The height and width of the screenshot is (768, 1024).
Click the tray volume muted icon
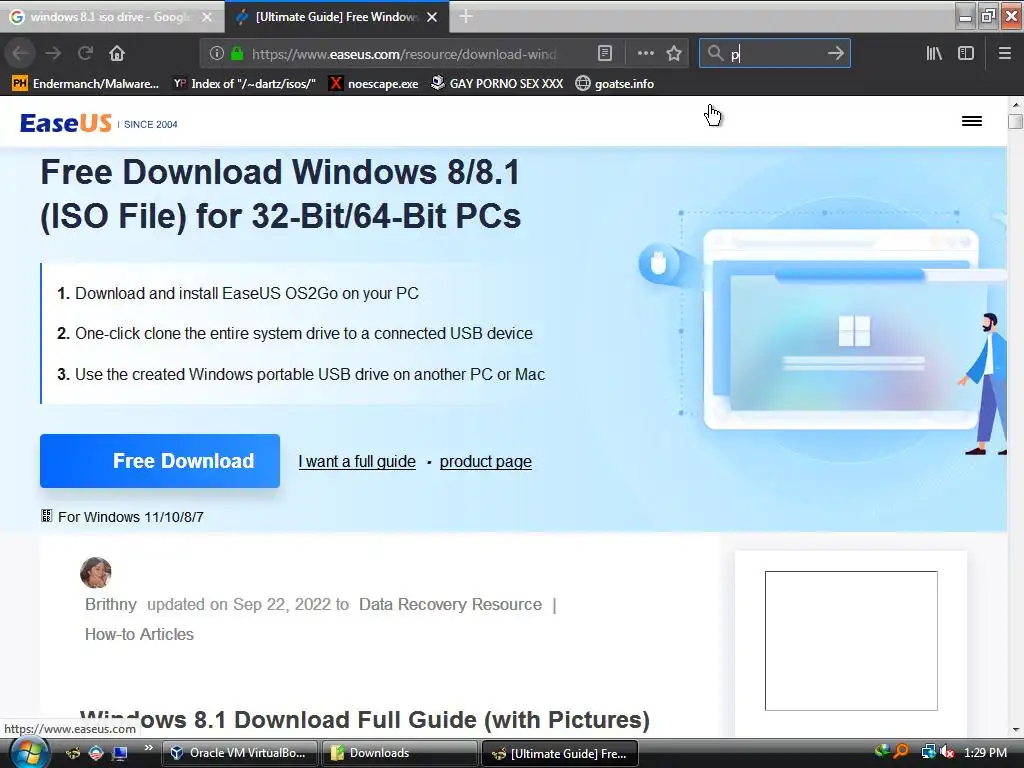coord(947,752)
